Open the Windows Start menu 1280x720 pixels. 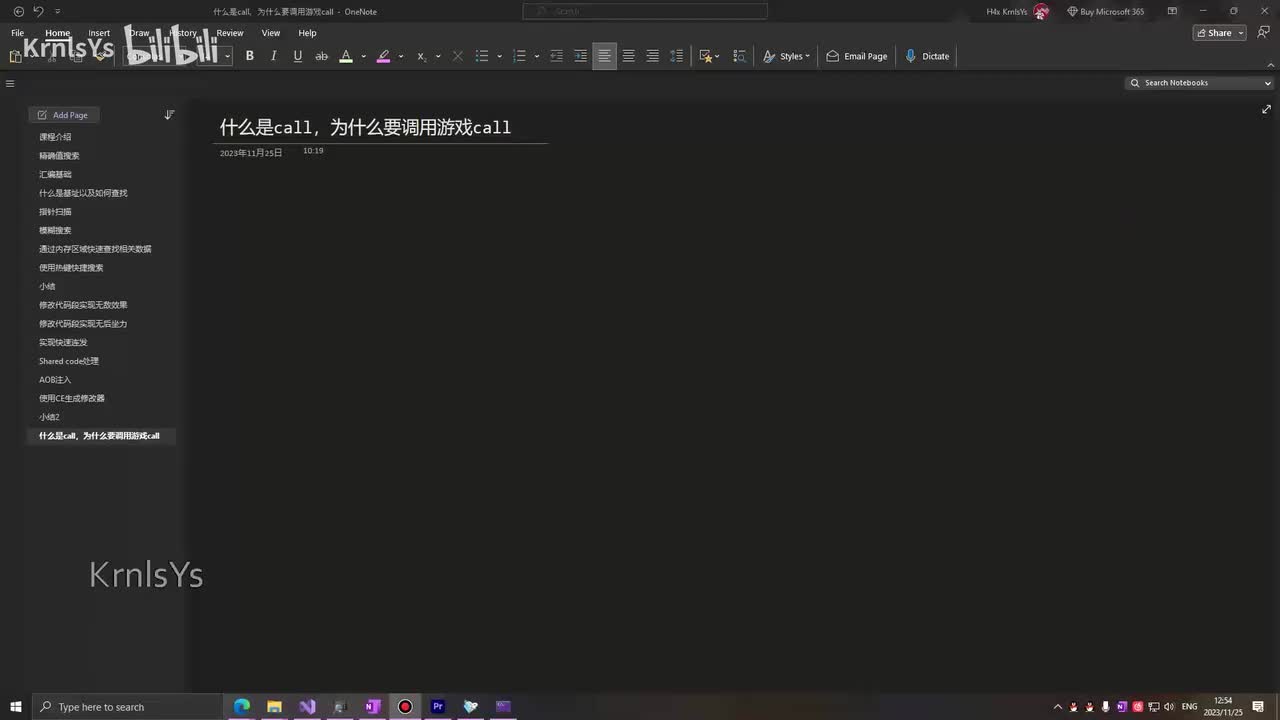[16, 707]
